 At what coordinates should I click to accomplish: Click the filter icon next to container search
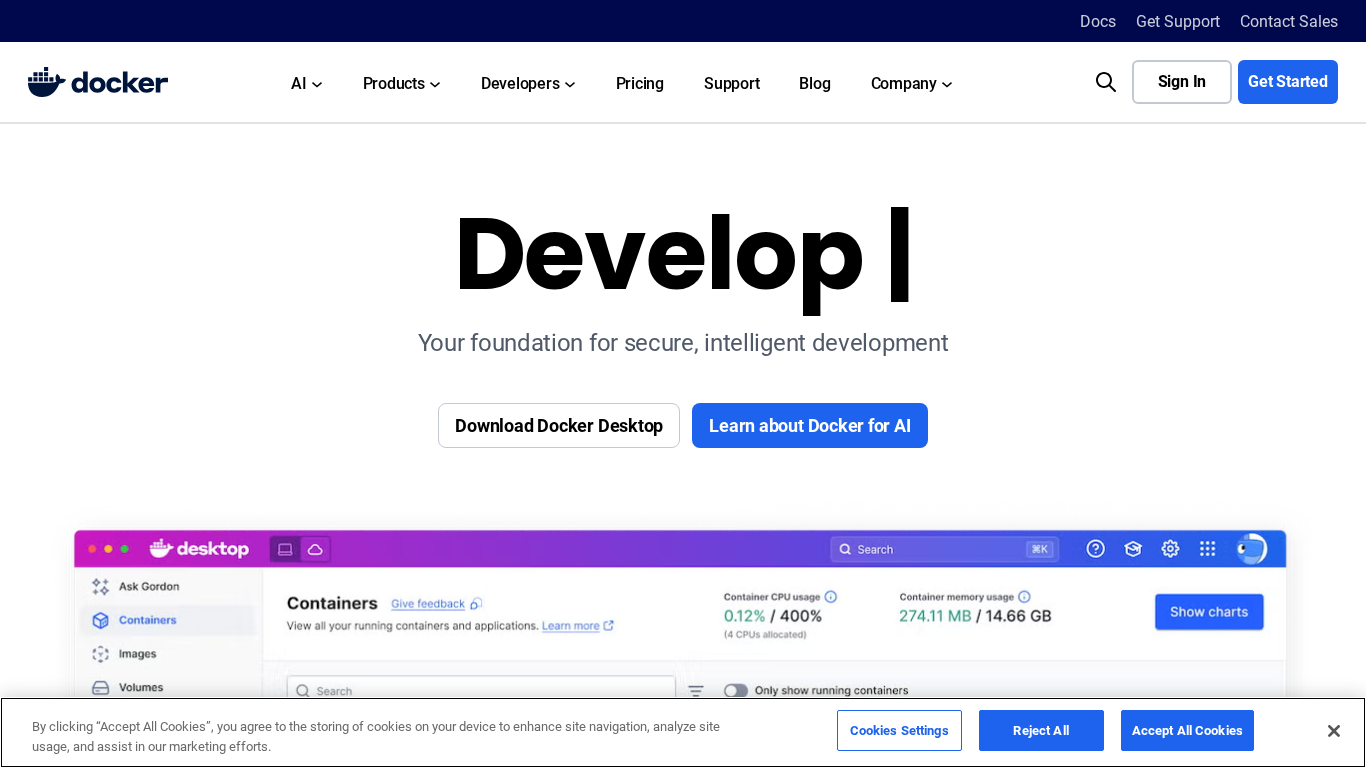(696, 690)
